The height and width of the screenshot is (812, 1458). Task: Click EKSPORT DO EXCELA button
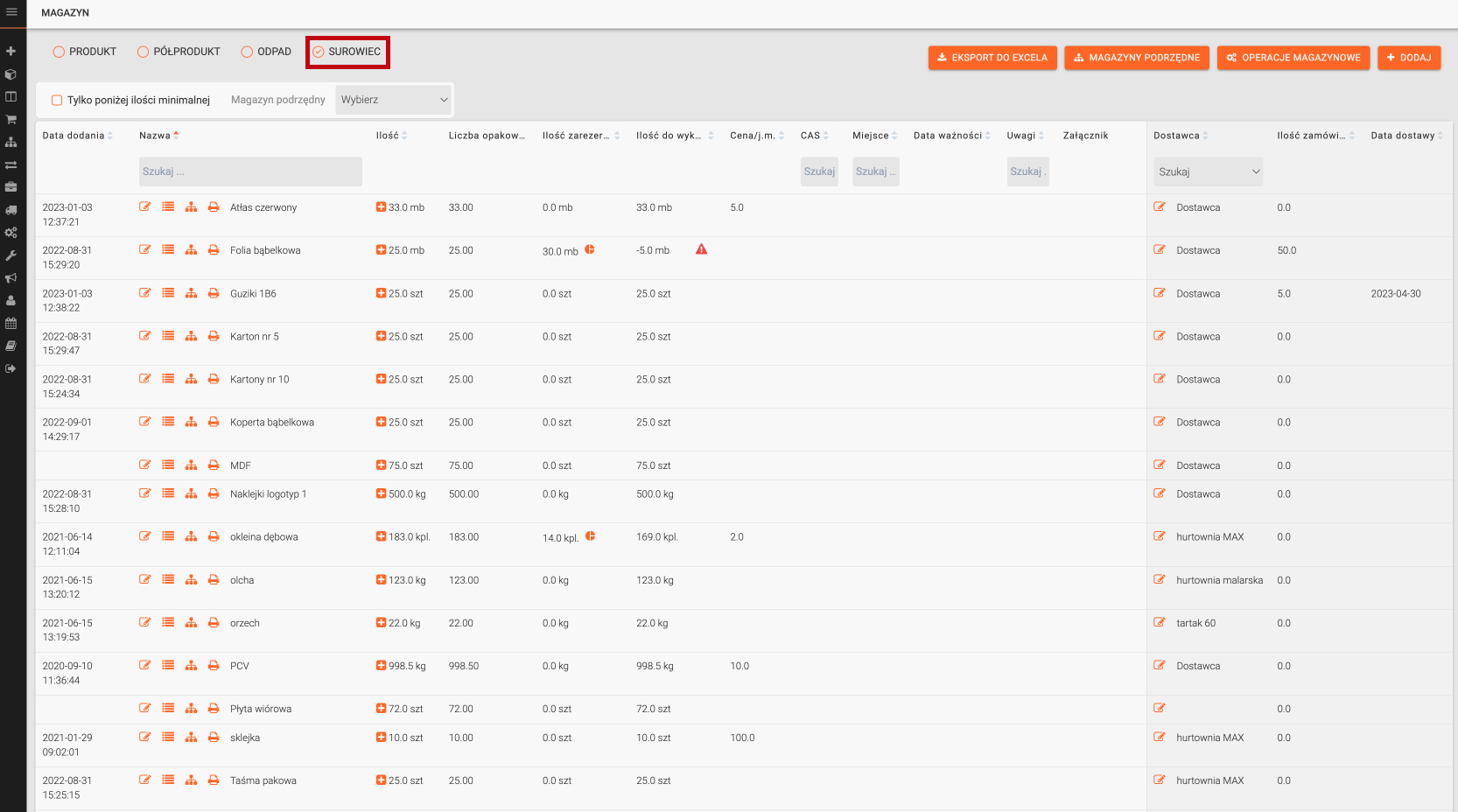(992, 58)
